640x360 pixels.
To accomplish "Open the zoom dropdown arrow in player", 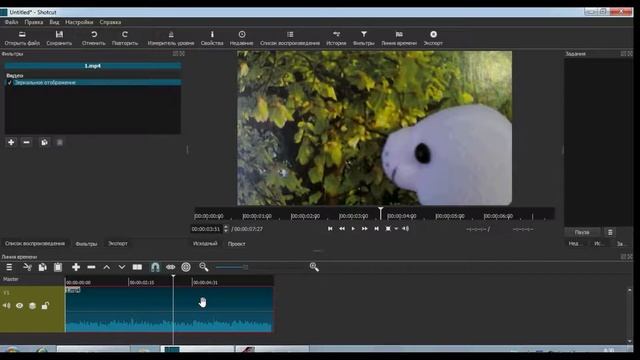I will 396,229.
